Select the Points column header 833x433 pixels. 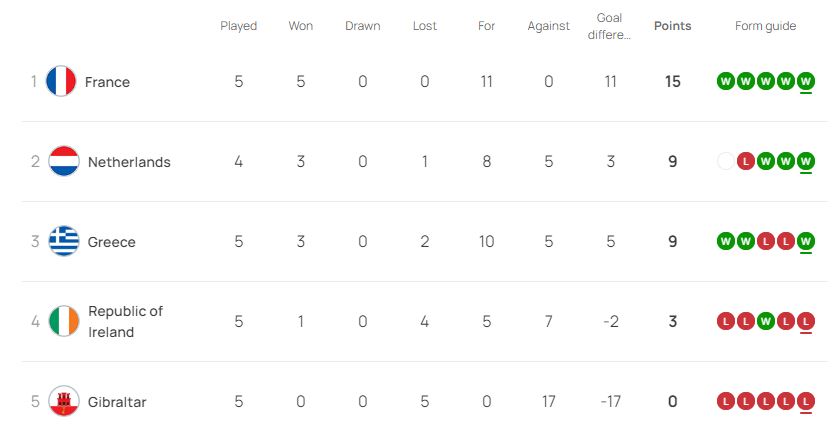click(673, 26)
